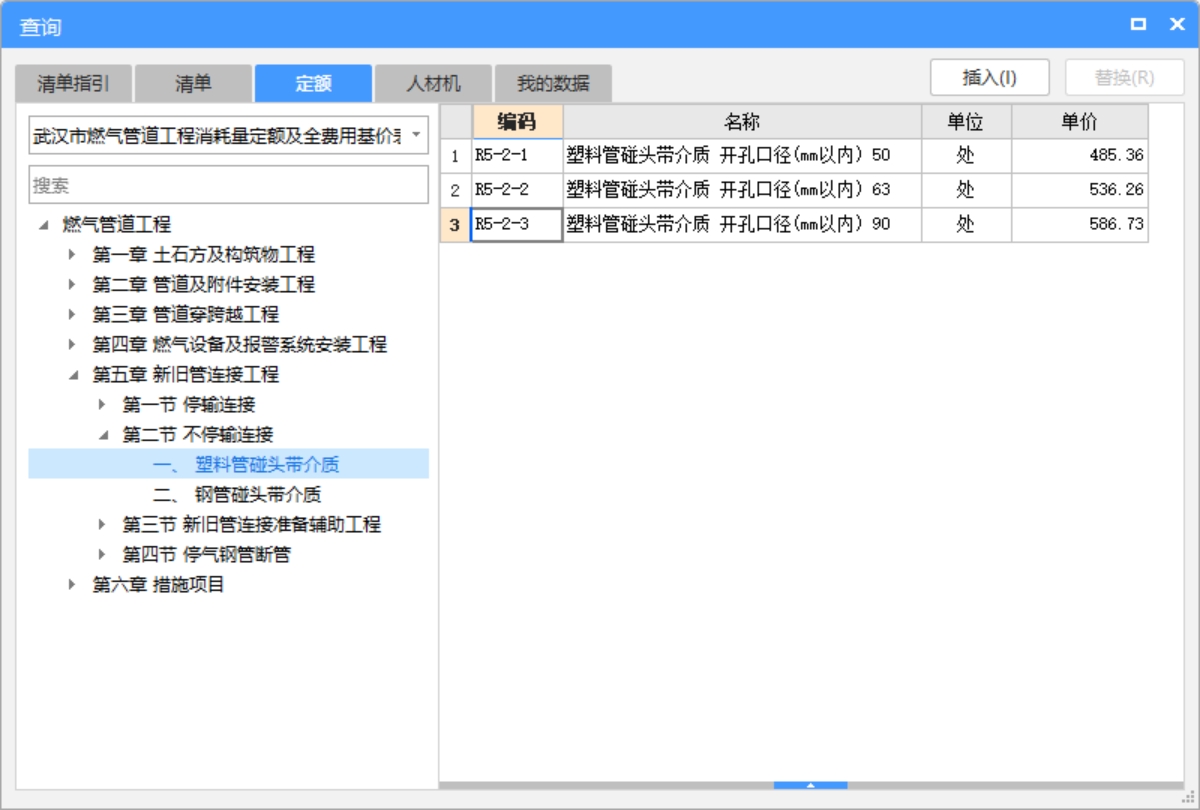1200x810 pixels.
Task: Select 第六章 措施项目 label
Action: 159,585
